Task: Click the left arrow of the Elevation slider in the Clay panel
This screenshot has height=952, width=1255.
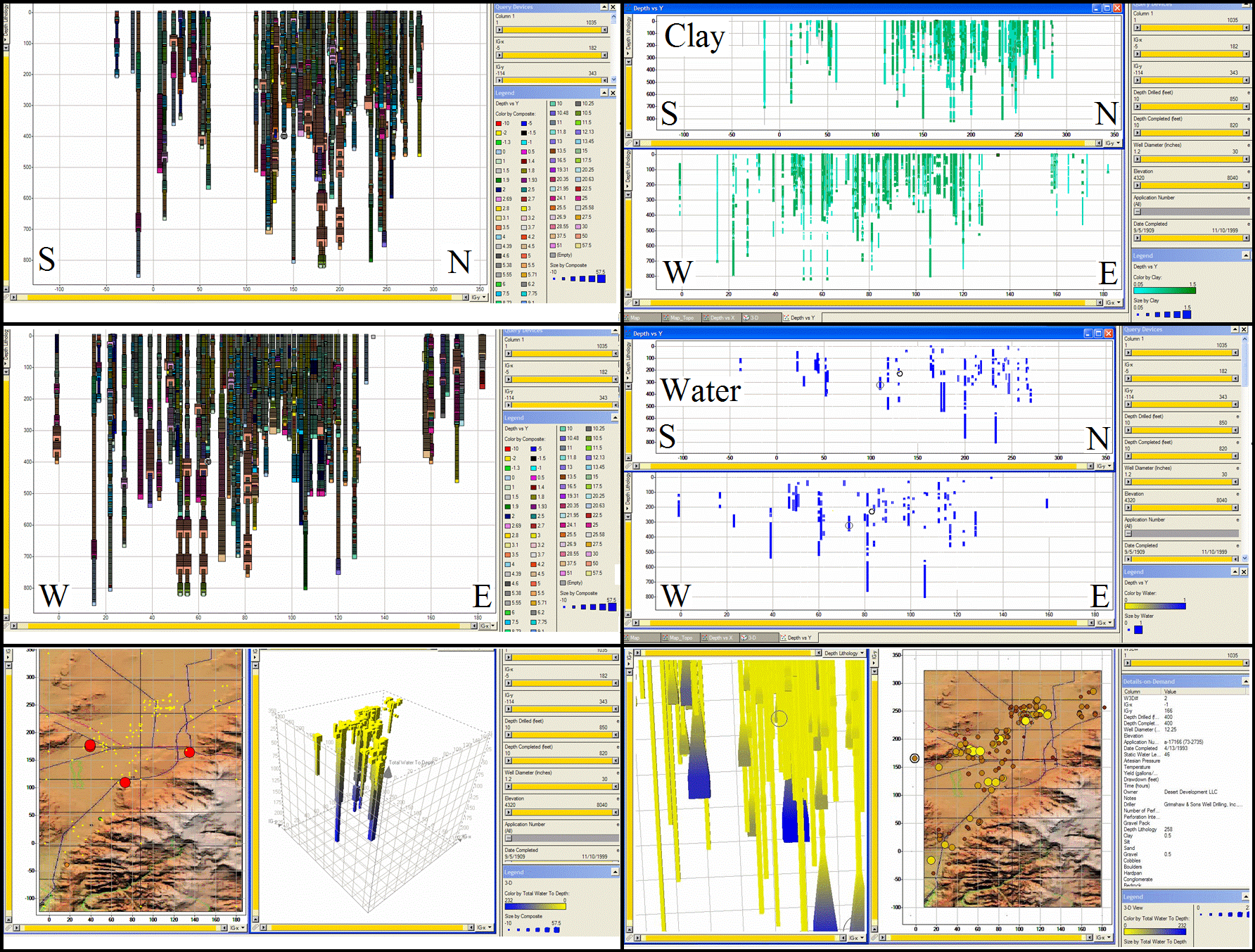Action: point(1137,186)
